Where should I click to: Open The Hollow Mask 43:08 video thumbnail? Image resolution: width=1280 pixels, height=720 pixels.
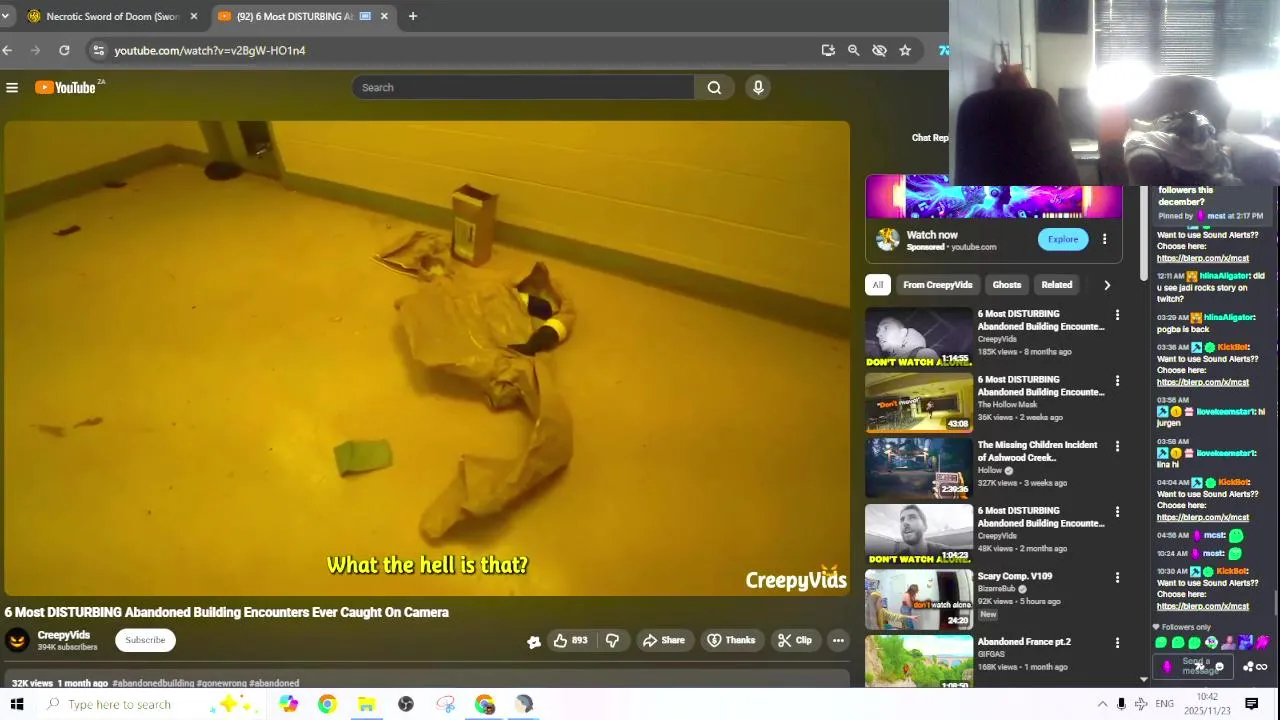tap(919, 402)
